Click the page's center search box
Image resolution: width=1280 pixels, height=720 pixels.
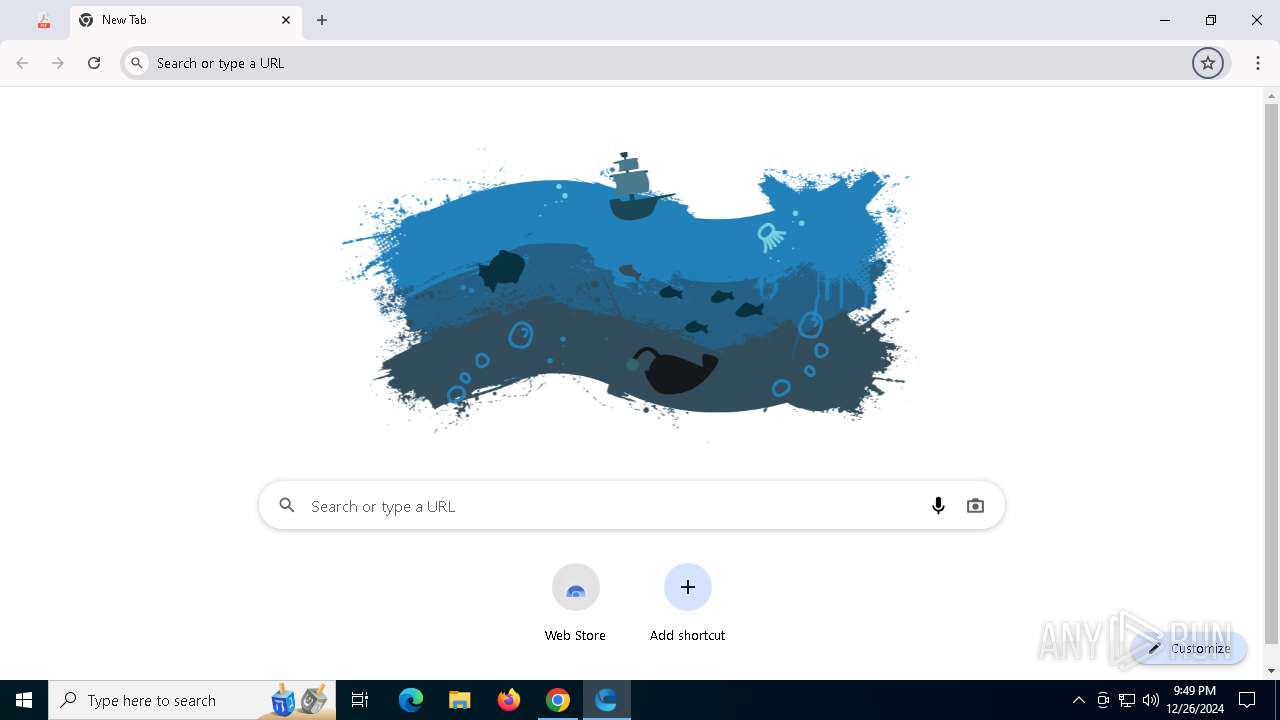coord(631,506)
